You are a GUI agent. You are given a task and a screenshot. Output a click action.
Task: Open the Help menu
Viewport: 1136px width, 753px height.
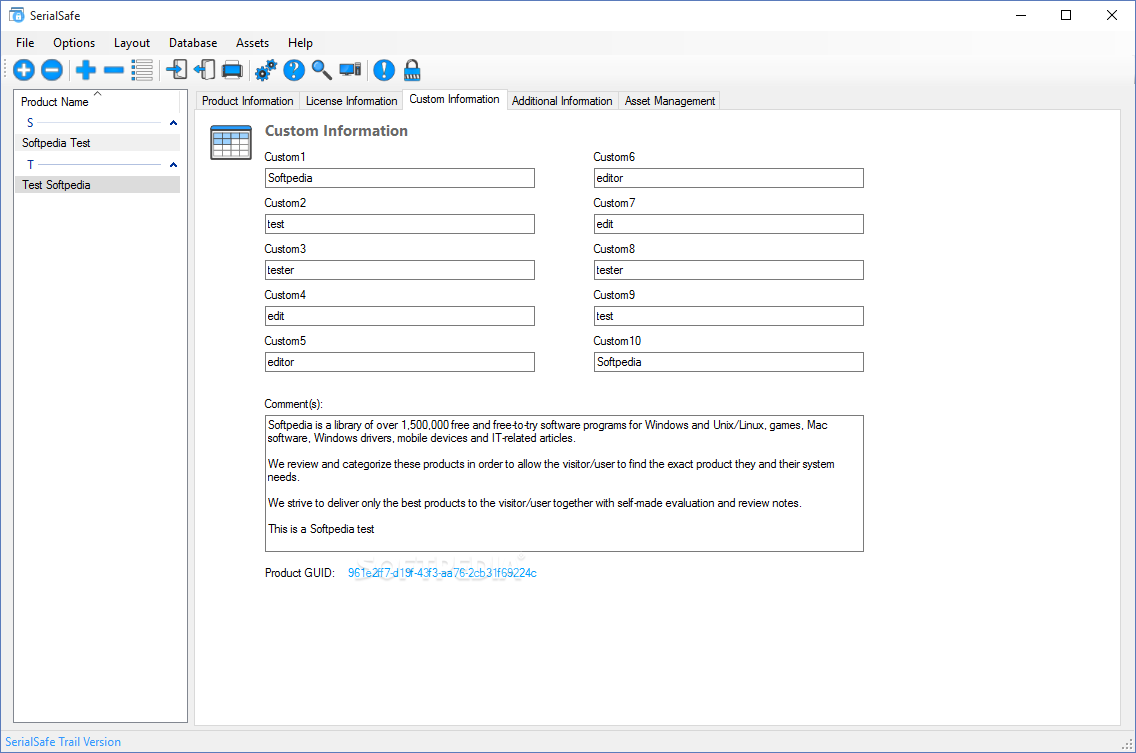[300, 43]
